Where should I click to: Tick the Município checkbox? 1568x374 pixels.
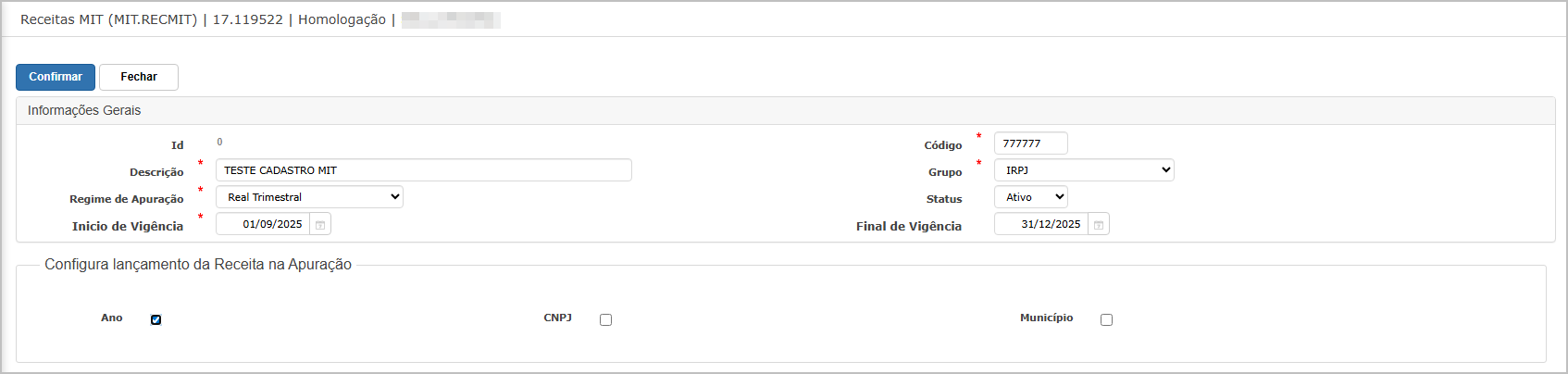coord(1106,319)
